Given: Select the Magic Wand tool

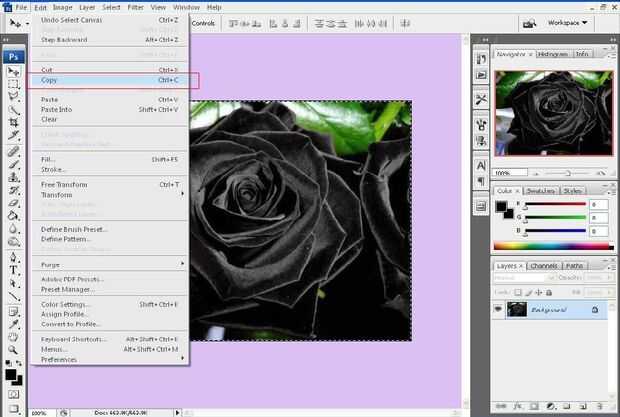Looking at the screenshot, I should [x=13, y=109].
